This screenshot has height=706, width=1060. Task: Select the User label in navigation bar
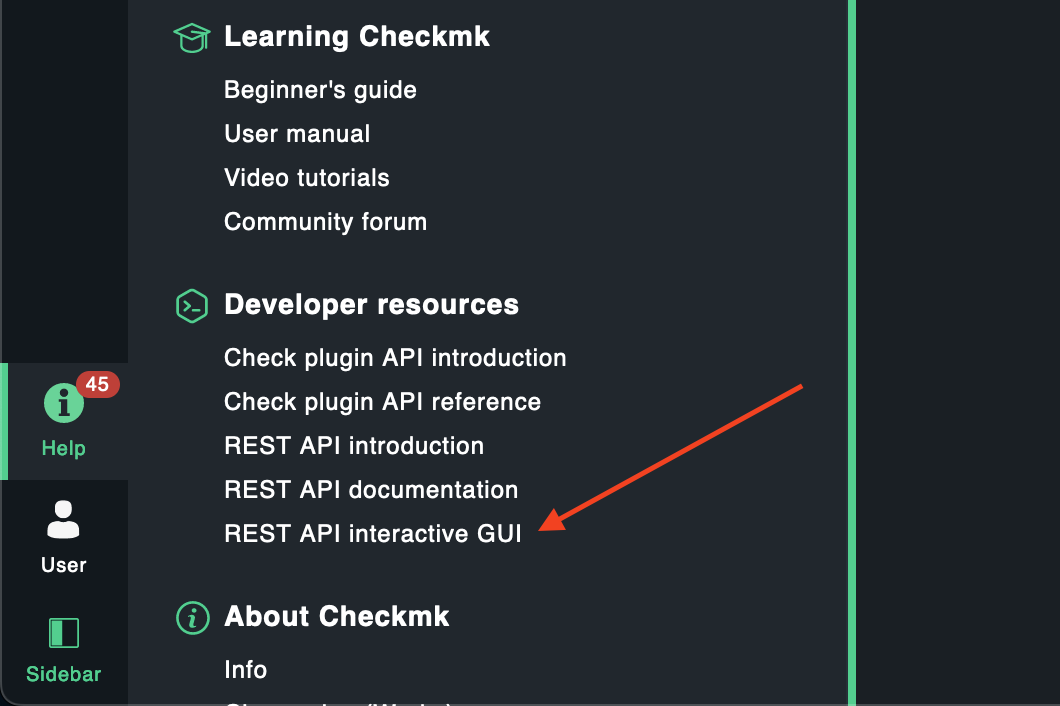[63, 565]
